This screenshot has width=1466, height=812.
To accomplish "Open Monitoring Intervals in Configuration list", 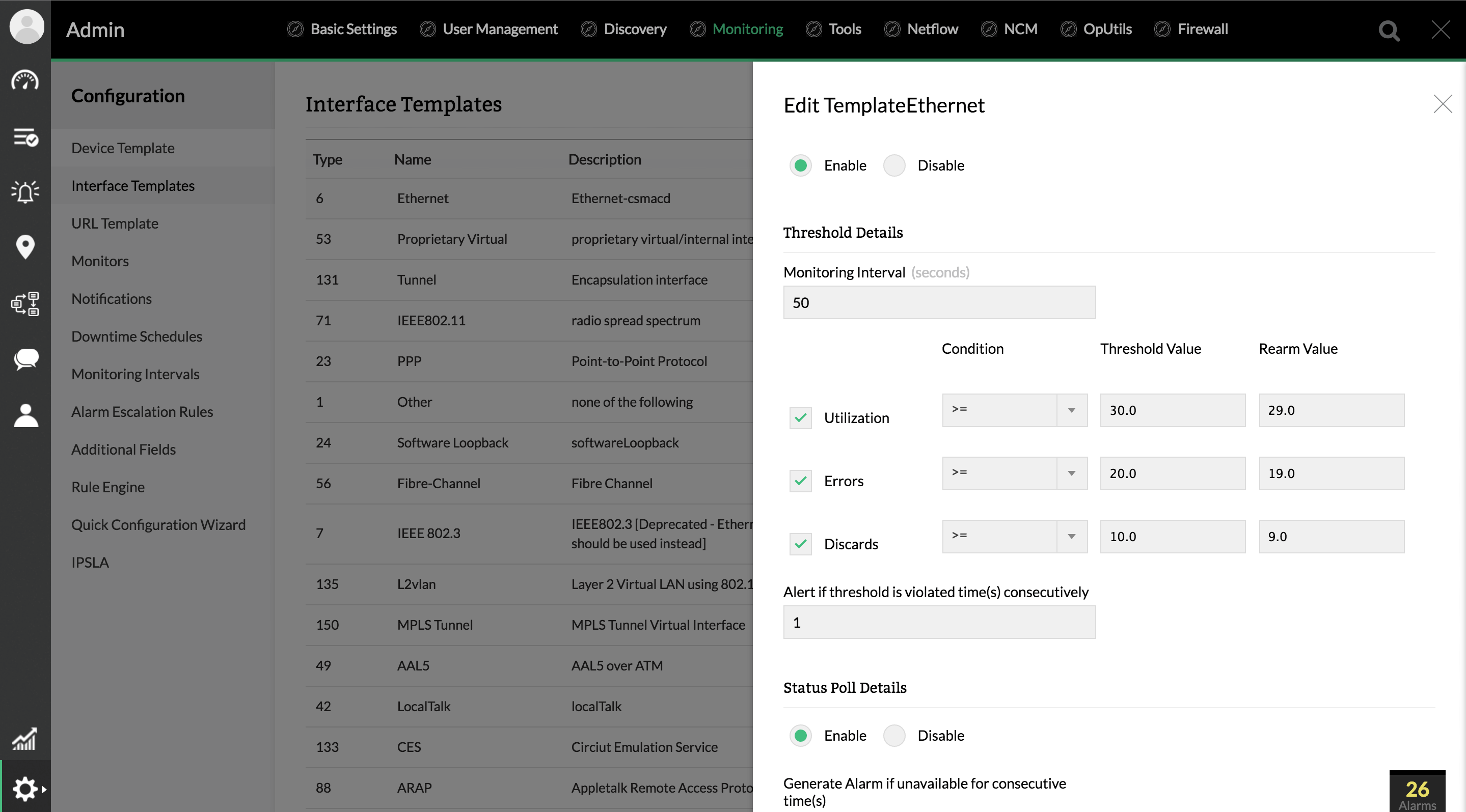I will coord(135,374).
